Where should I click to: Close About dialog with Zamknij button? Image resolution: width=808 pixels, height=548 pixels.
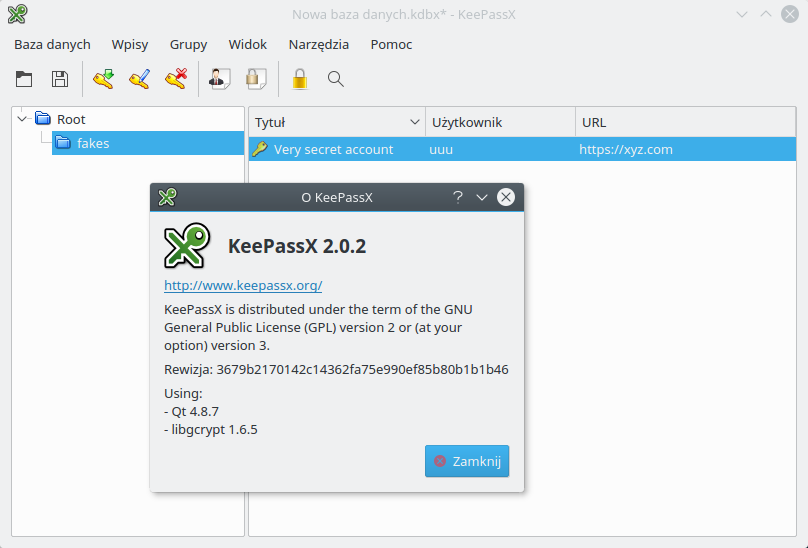(467, 461)
